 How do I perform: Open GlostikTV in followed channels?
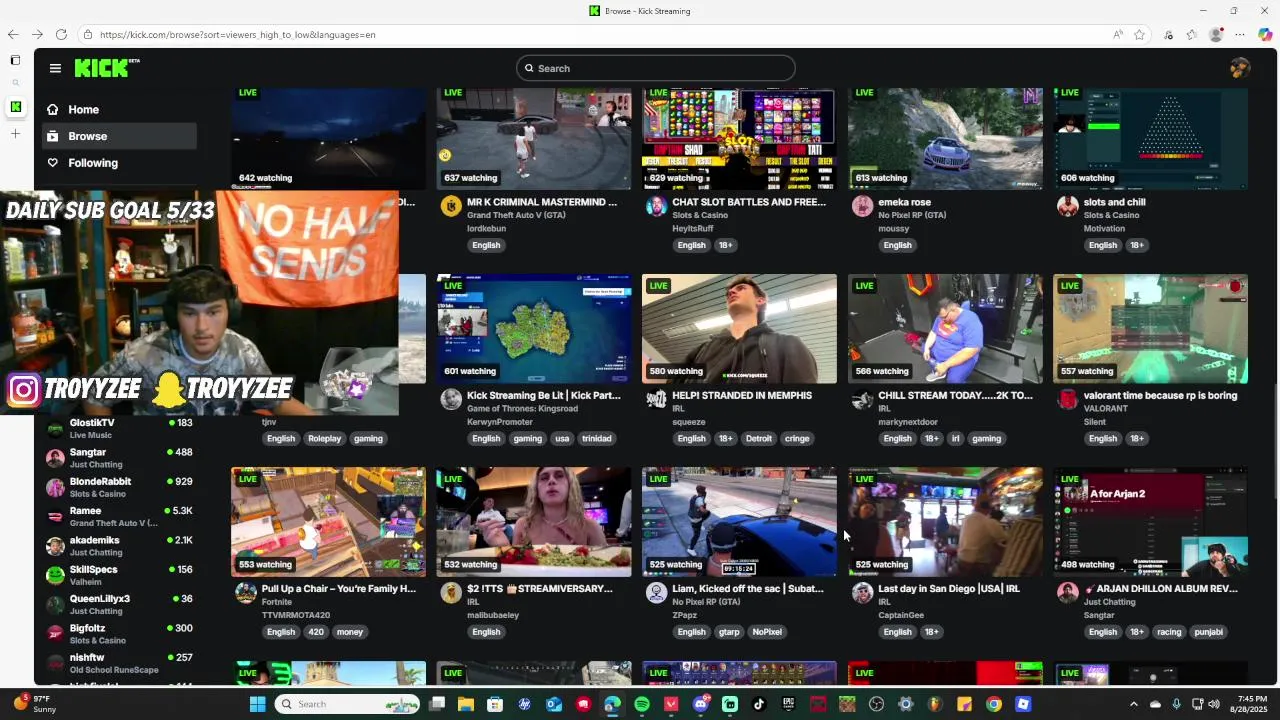[x=120, y=428]
